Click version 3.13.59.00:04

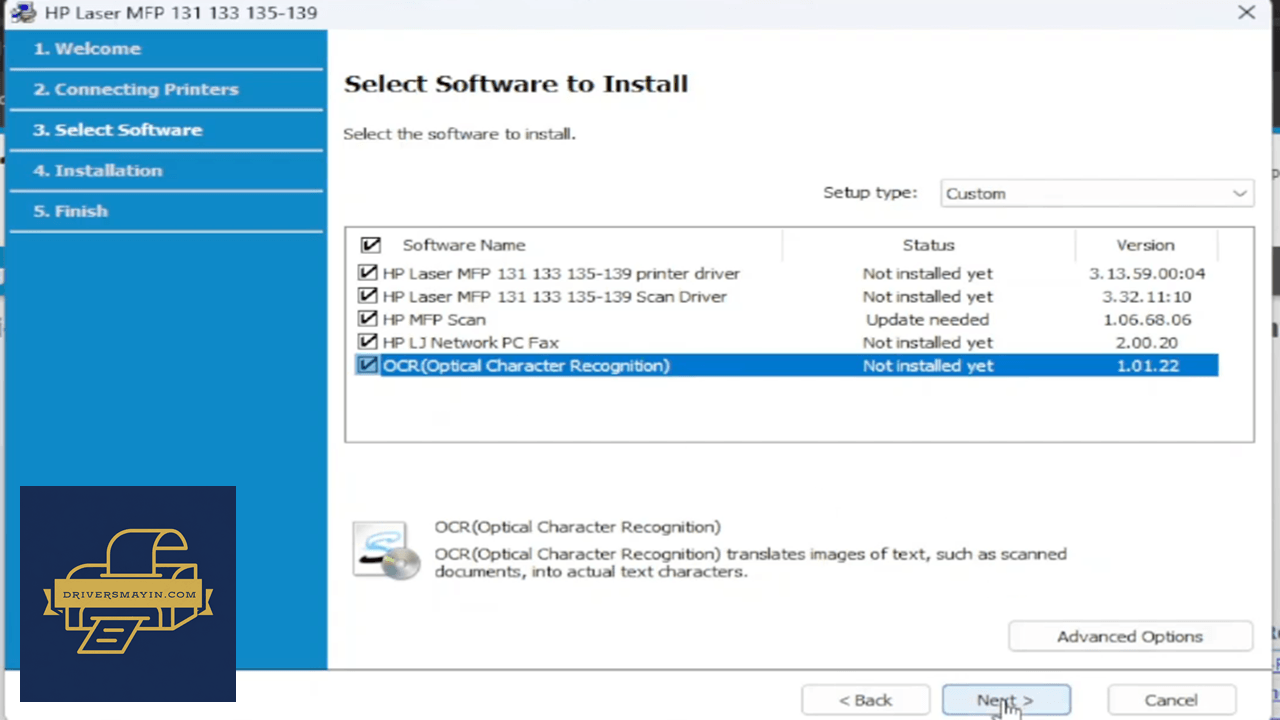[1147, 273]
